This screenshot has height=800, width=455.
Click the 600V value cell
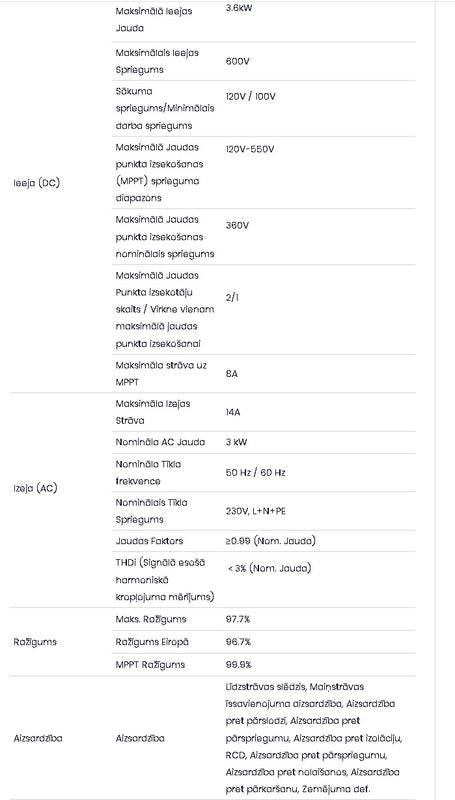(238, 61)
